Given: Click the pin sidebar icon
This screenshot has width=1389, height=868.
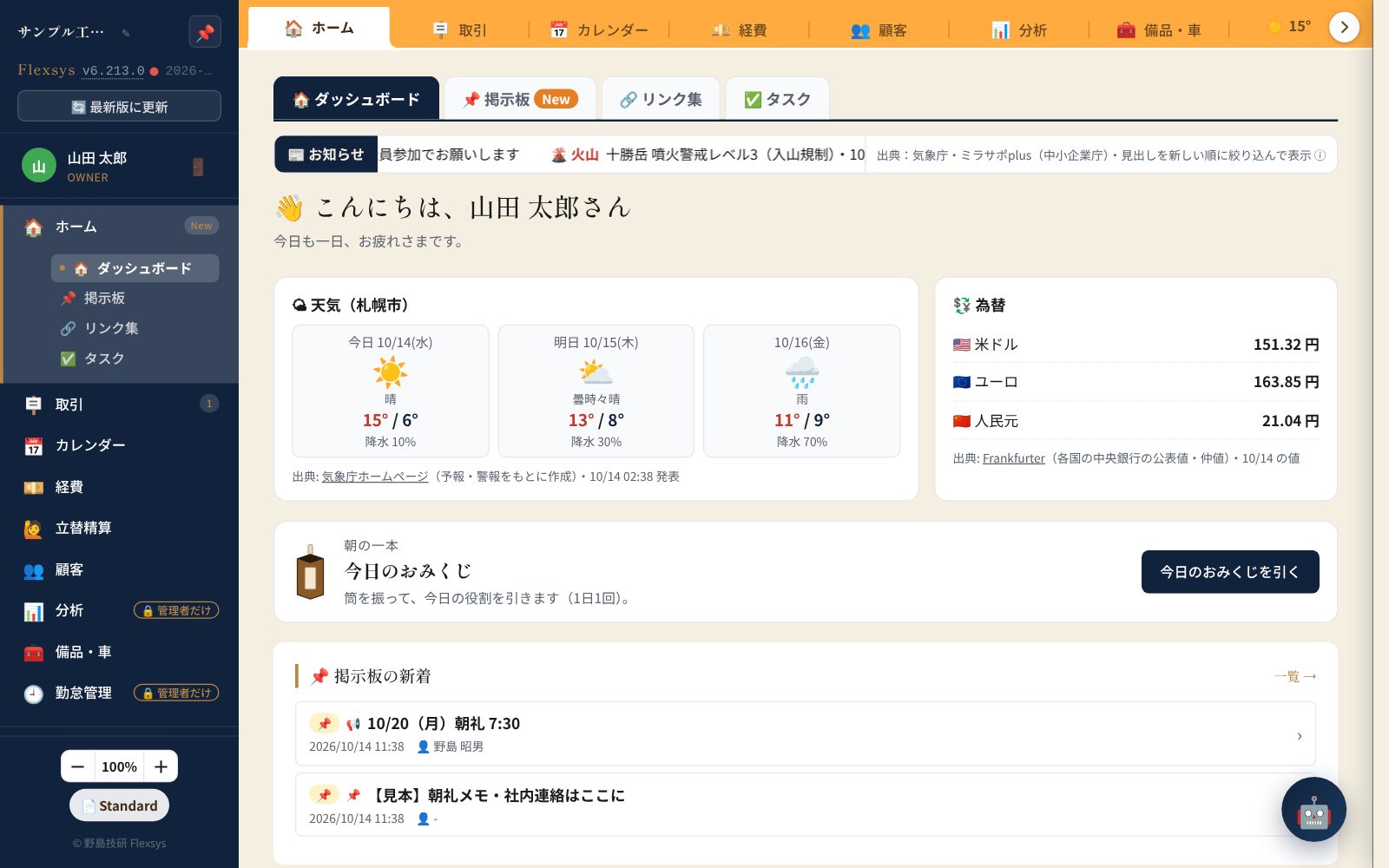Looking at the screenshot, I should pyautogui.click(x=205, y=32).
